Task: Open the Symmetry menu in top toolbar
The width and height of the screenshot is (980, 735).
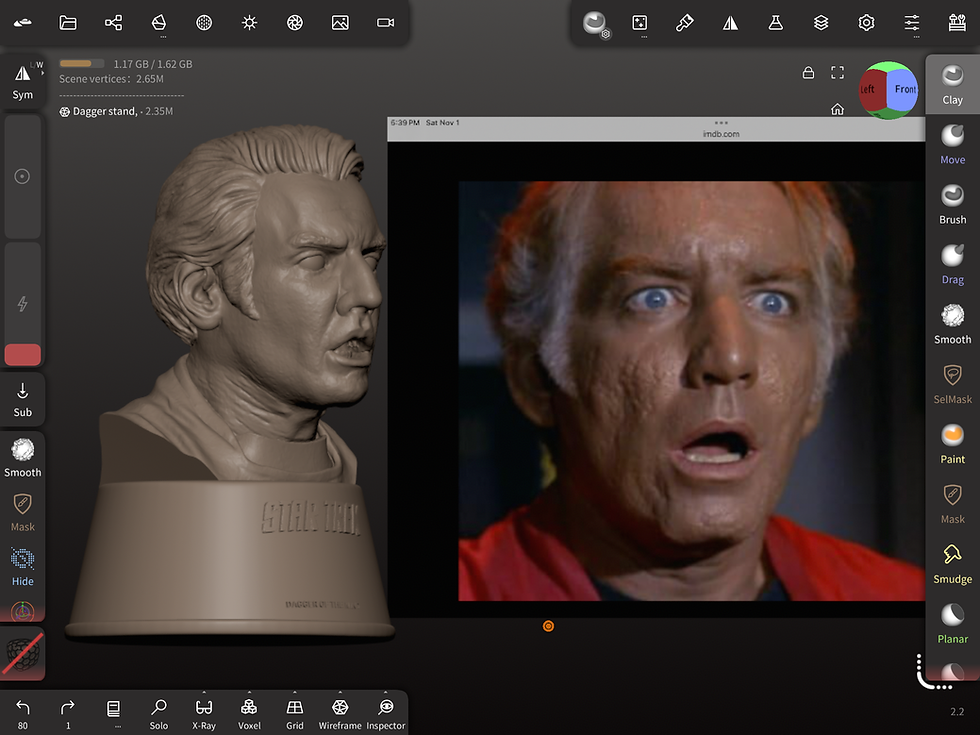Action: pyautogui.click(x=730, y=23)
